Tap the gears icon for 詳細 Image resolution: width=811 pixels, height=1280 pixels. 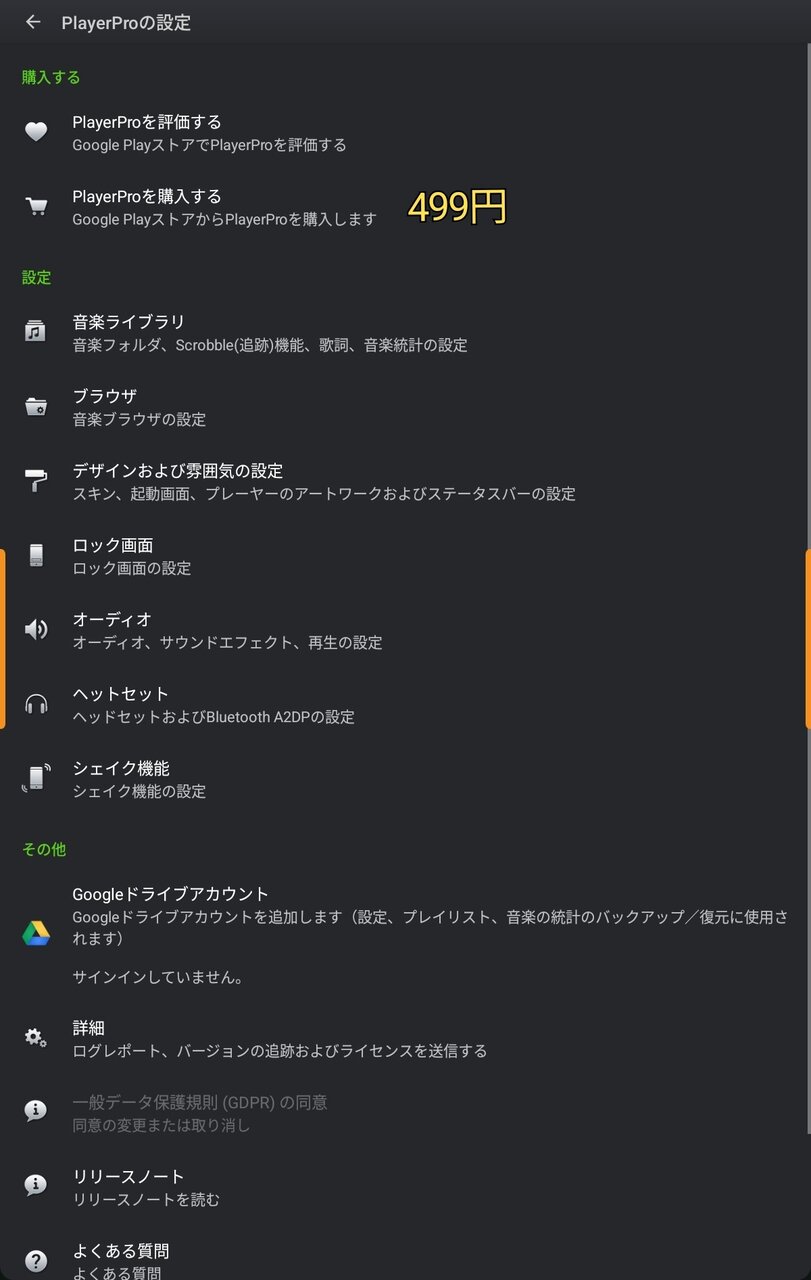coord(36,1038)
